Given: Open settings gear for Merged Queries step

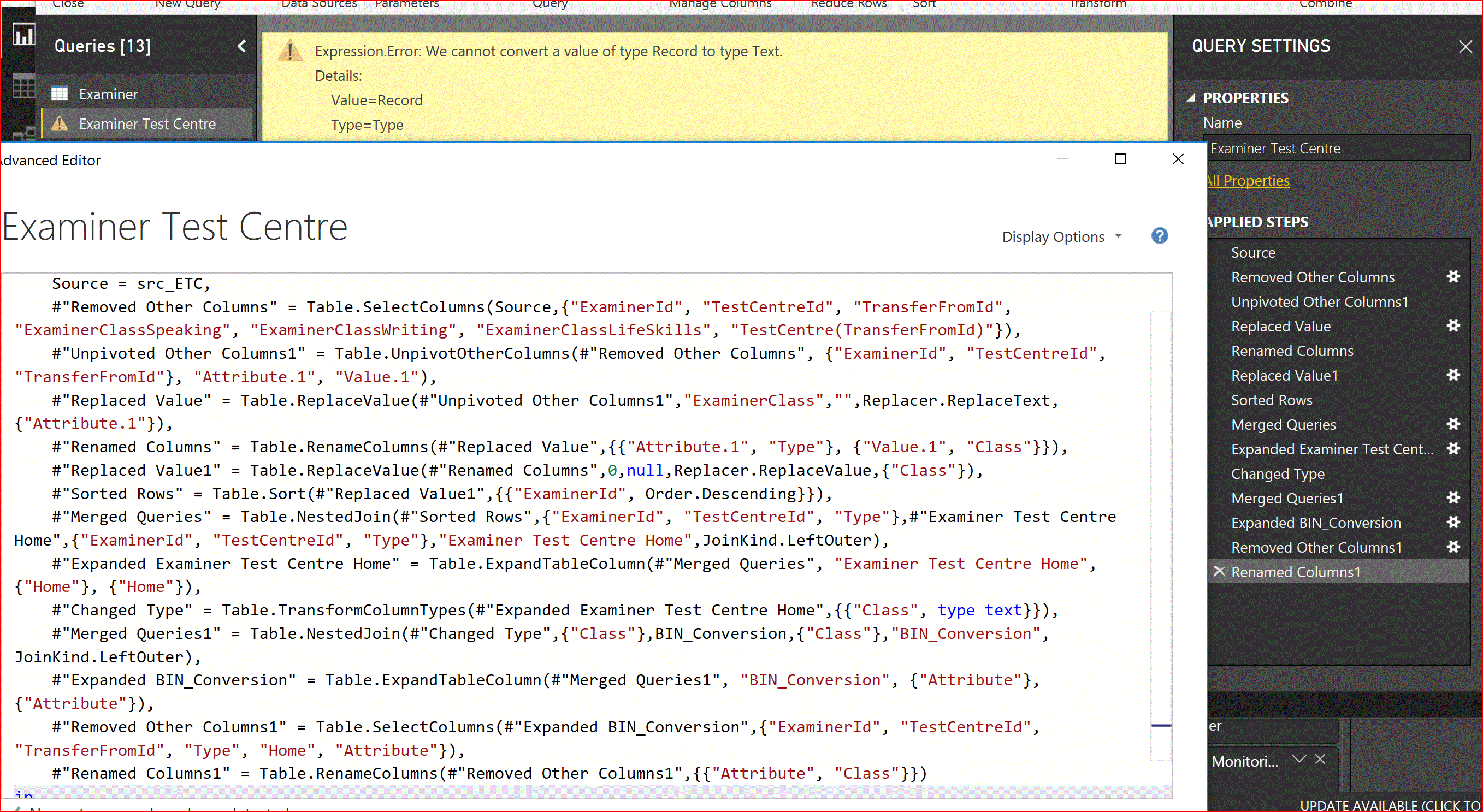Looking at the screenshot, I should (1453, 424).
